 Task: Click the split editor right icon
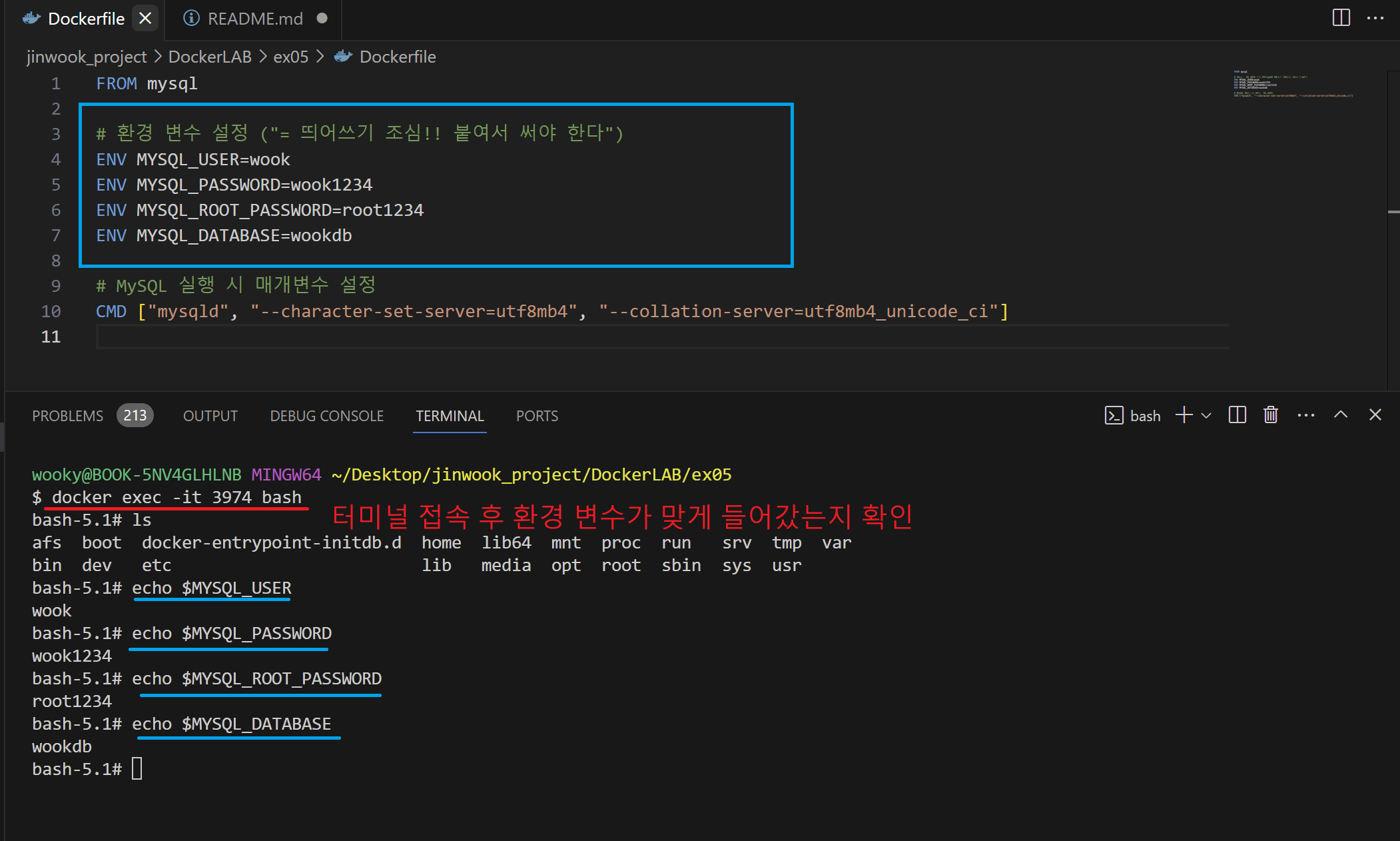(x=1341, y=18)
